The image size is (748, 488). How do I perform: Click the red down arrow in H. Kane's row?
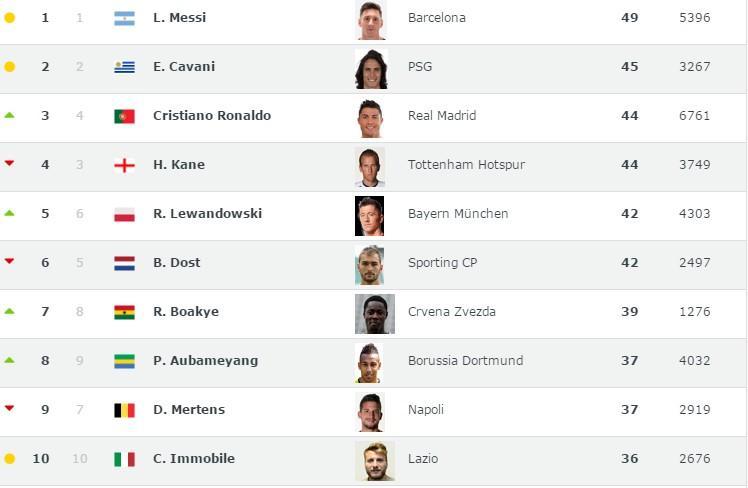(x=9, y=164)
